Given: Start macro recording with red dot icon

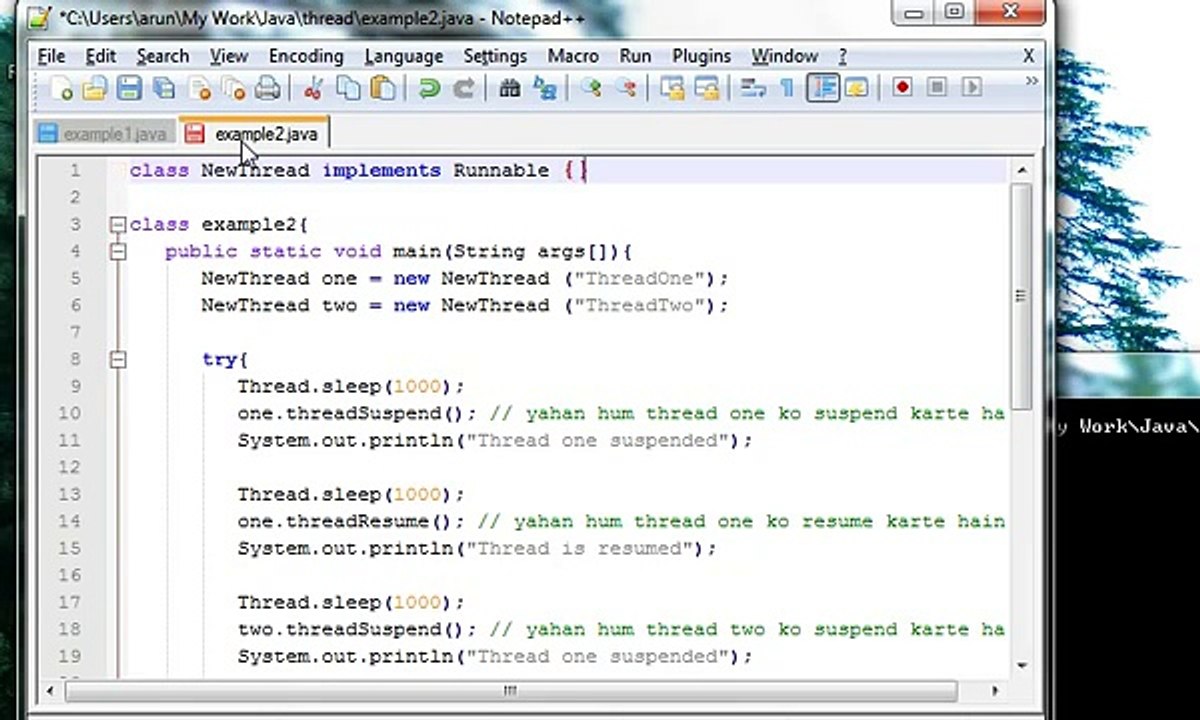Looking at the screenshot, I should [902, 88].
